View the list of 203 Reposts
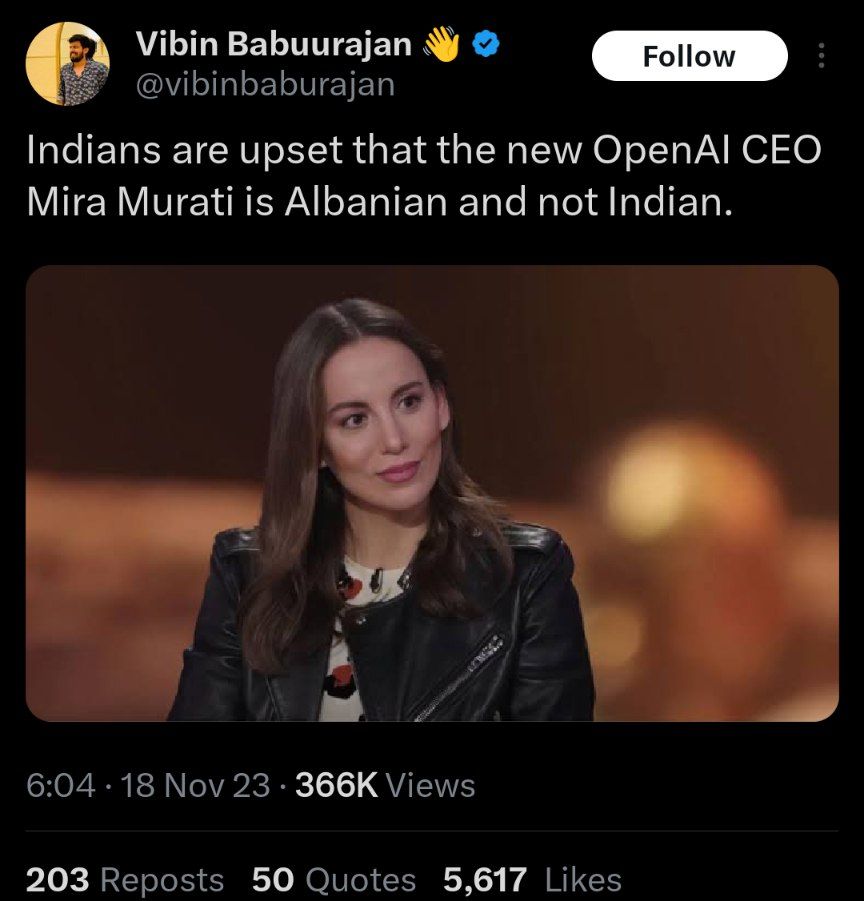This screenshot has height=901, width=864. (125, 879)
